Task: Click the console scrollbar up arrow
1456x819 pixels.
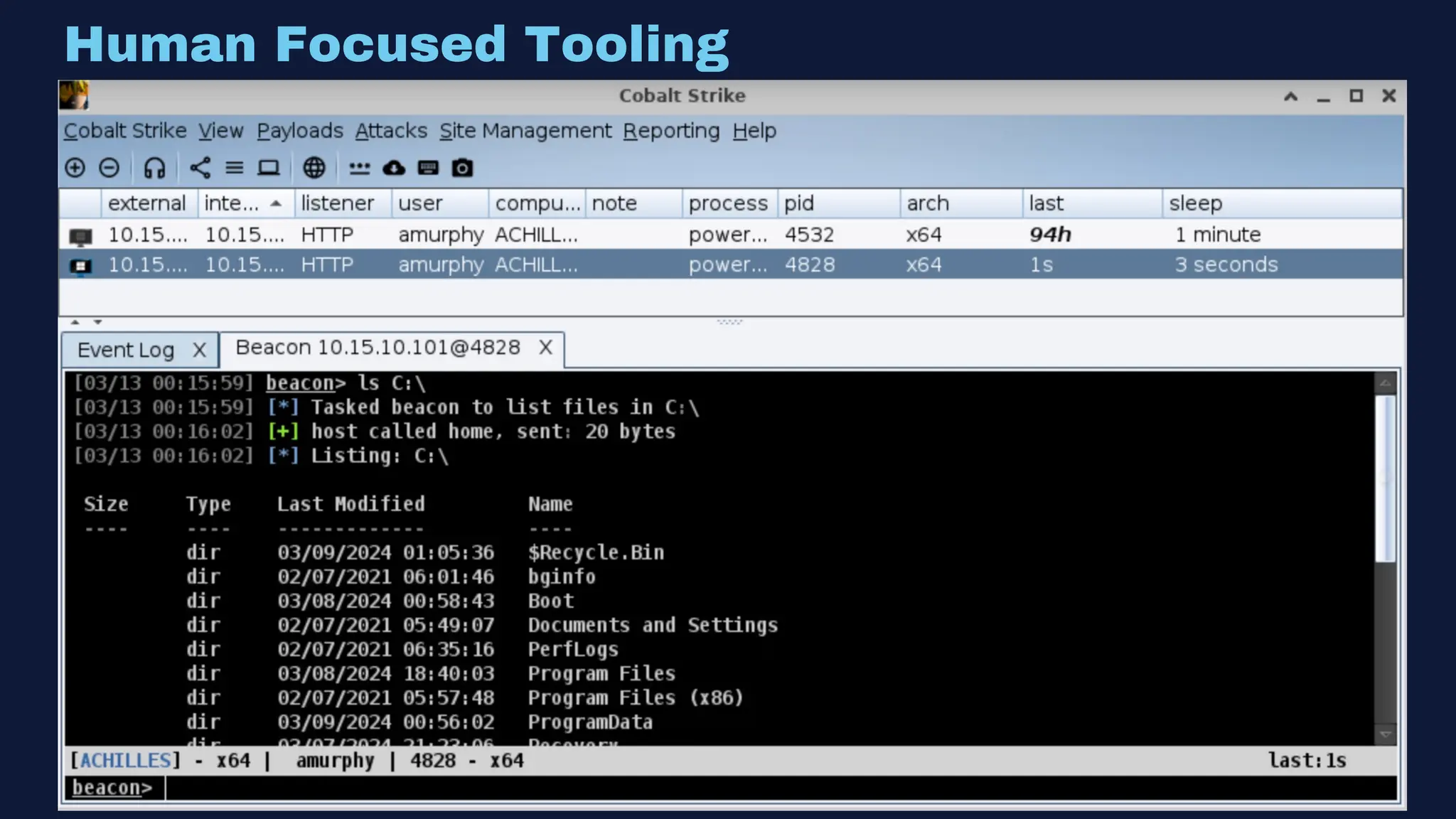Action: [x=1385, y=384]
